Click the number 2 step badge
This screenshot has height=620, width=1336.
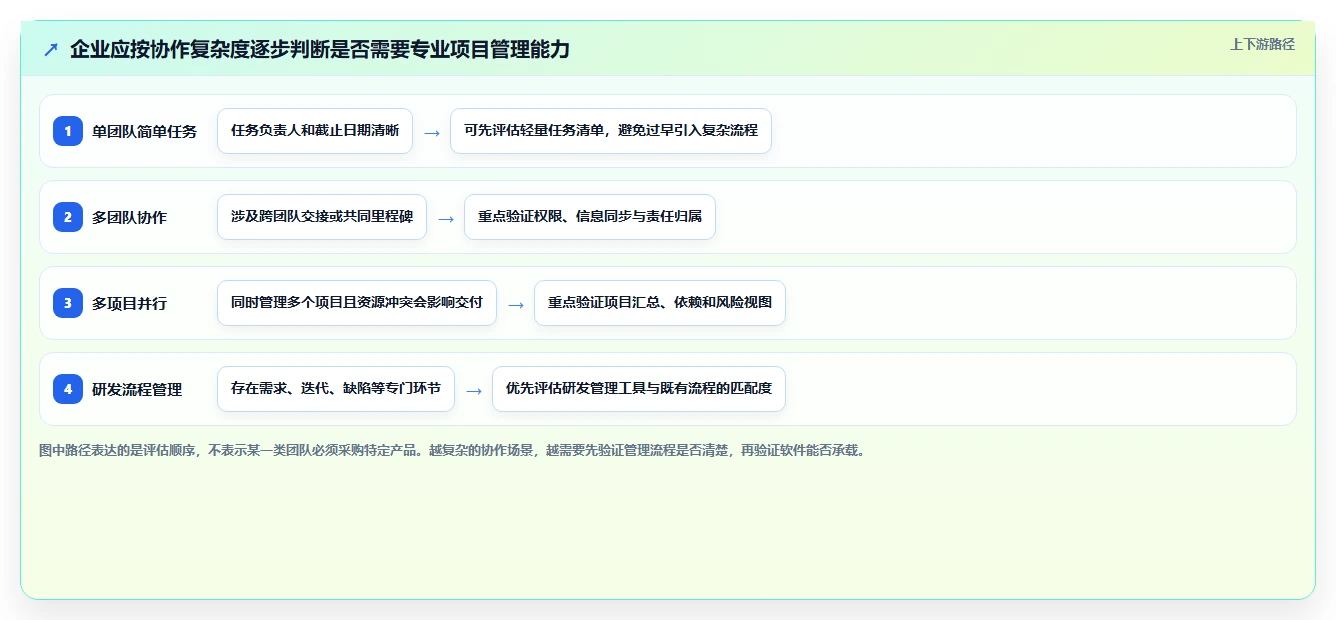click(68, 217)
